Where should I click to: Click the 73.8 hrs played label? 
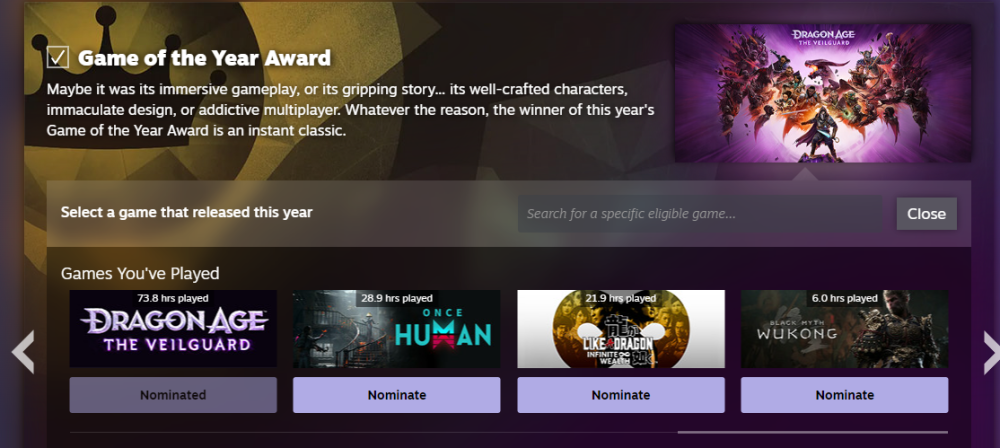tap(173, 298)
